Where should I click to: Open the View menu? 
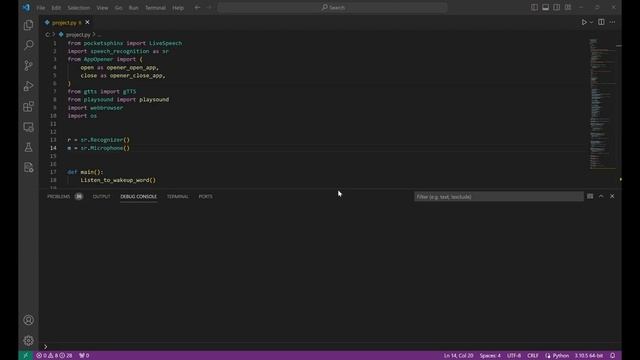tap(102, 8)
